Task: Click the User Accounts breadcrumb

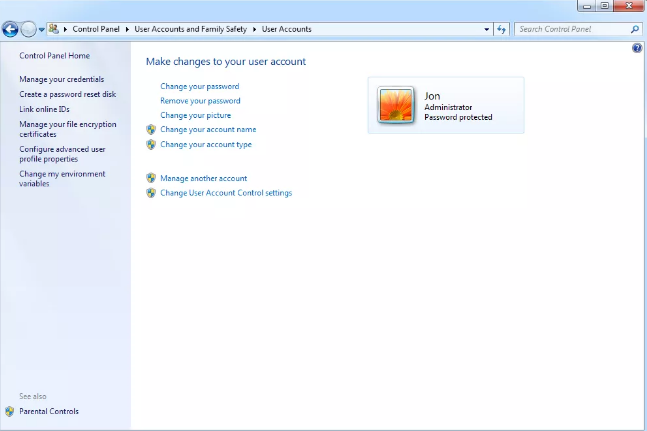Action: 286,29
